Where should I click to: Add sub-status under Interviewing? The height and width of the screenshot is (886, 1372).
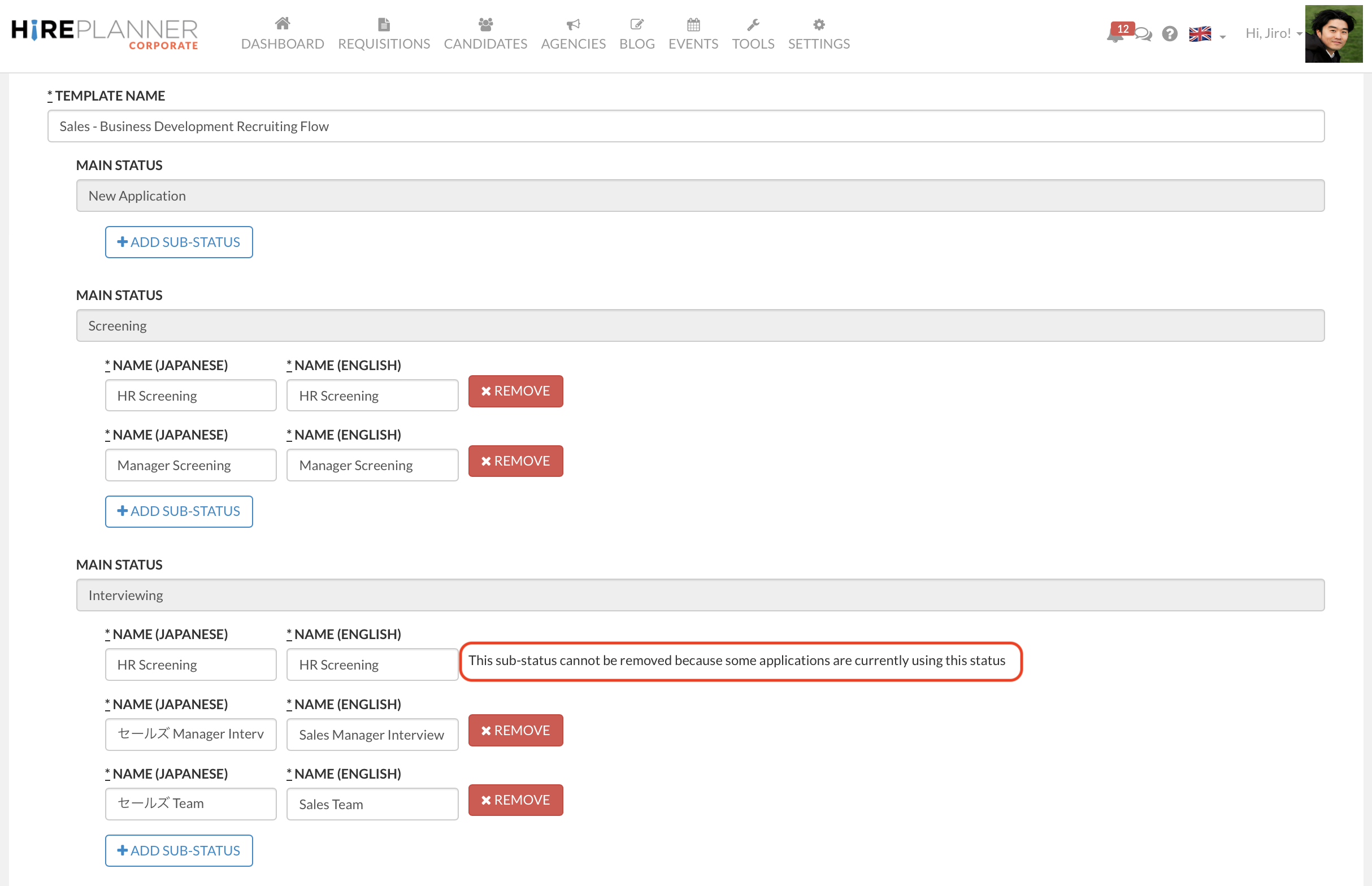[179, 850]
